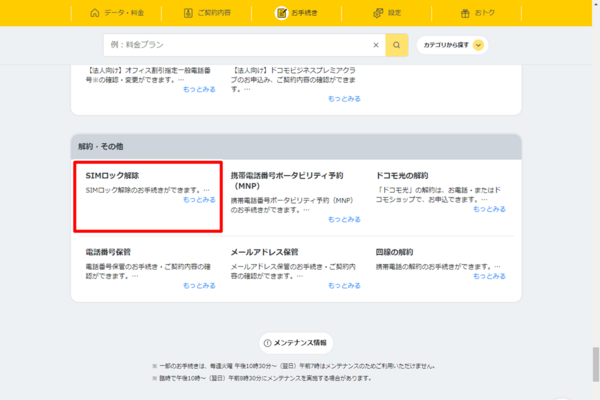600x400 pixels.
Task: Switch to the お手続き tab
Action: pos(297,13)
